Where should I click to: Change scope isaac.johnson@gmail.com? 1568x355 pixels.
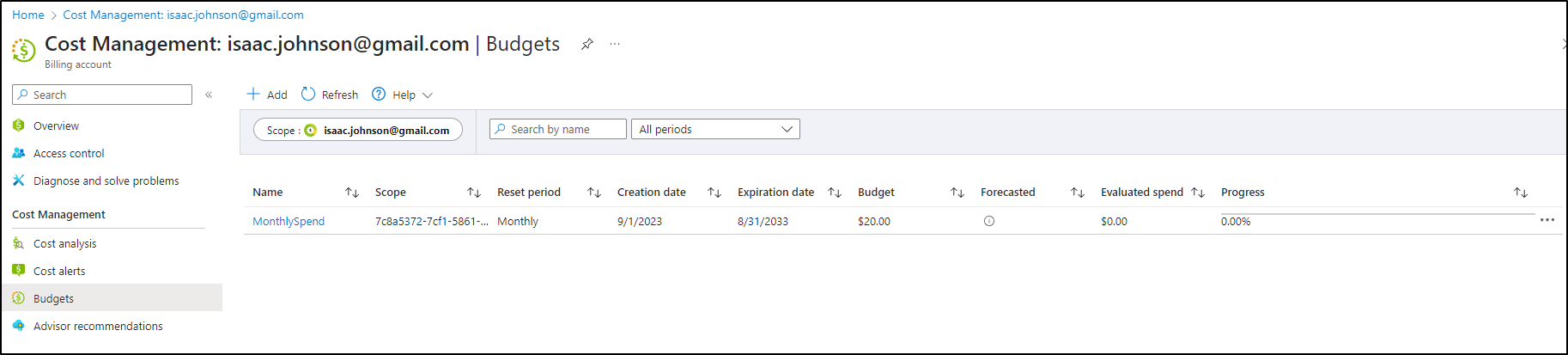pyautogui.click(x=358, y=130)
